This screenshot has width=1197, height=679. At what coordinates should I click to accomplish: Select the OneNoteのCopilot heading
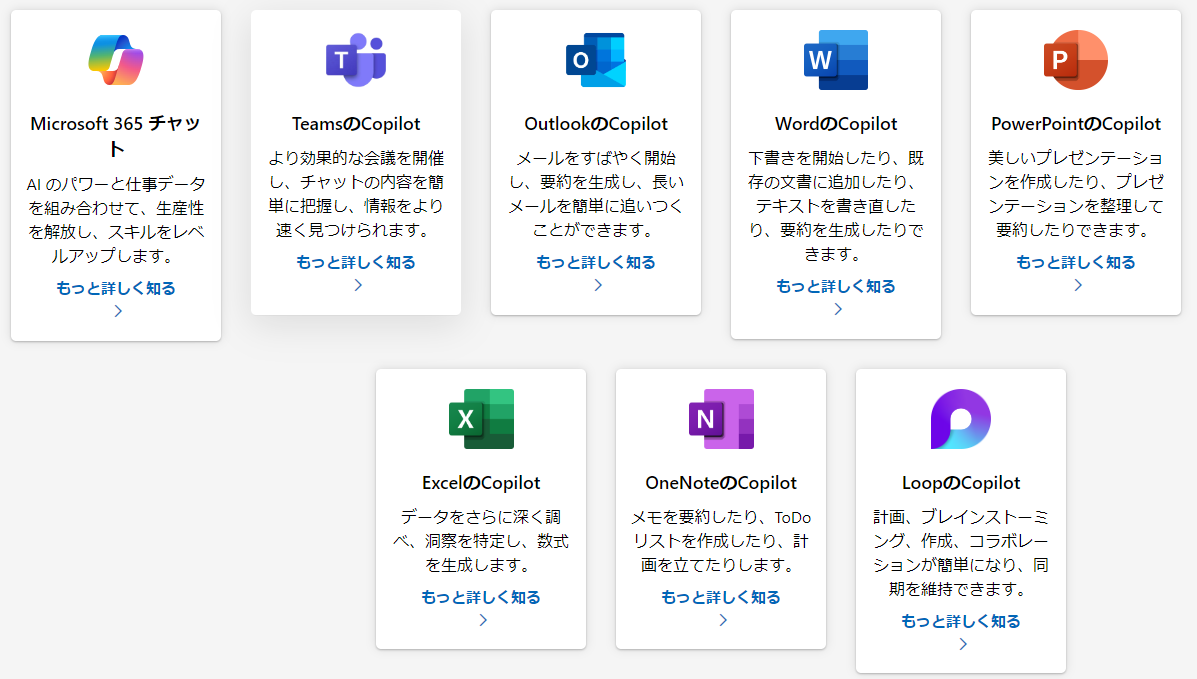pos(721,483)
